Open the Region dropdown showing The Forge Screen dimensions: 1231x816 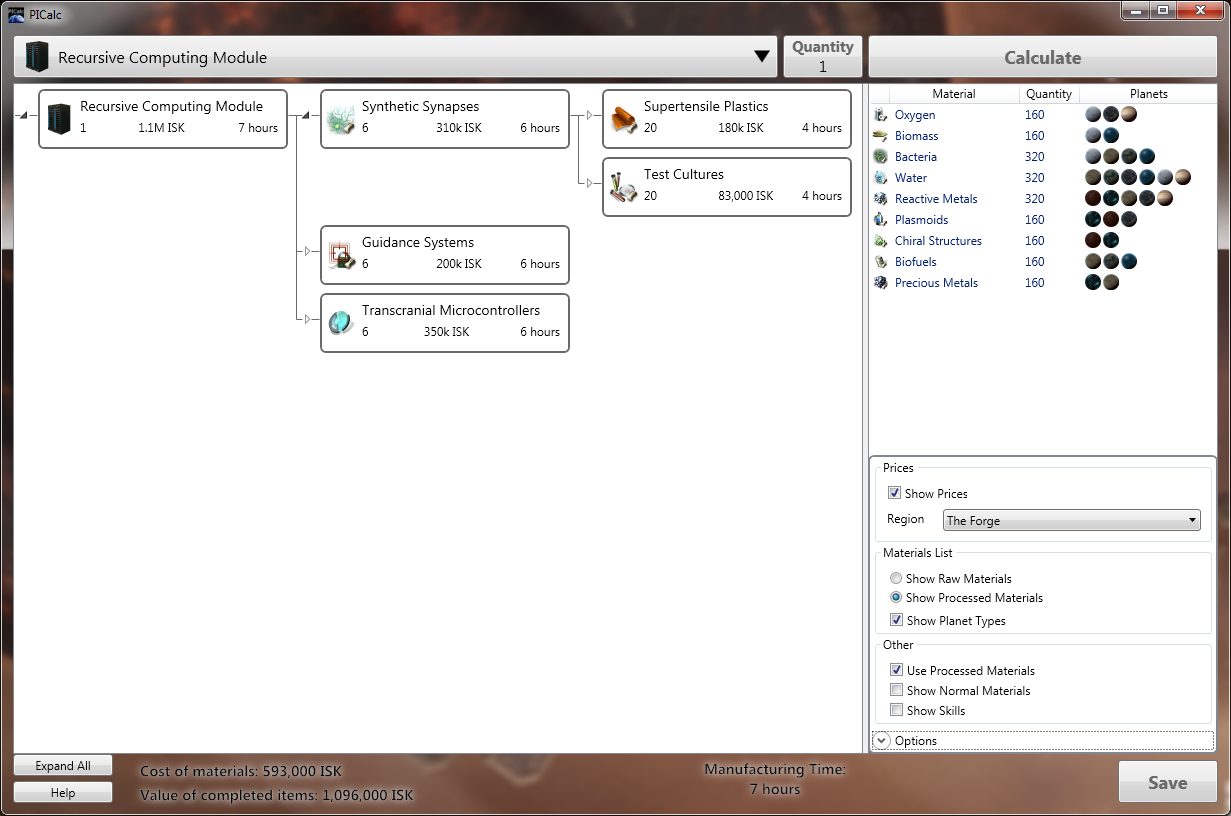(x=1071, y=520)
